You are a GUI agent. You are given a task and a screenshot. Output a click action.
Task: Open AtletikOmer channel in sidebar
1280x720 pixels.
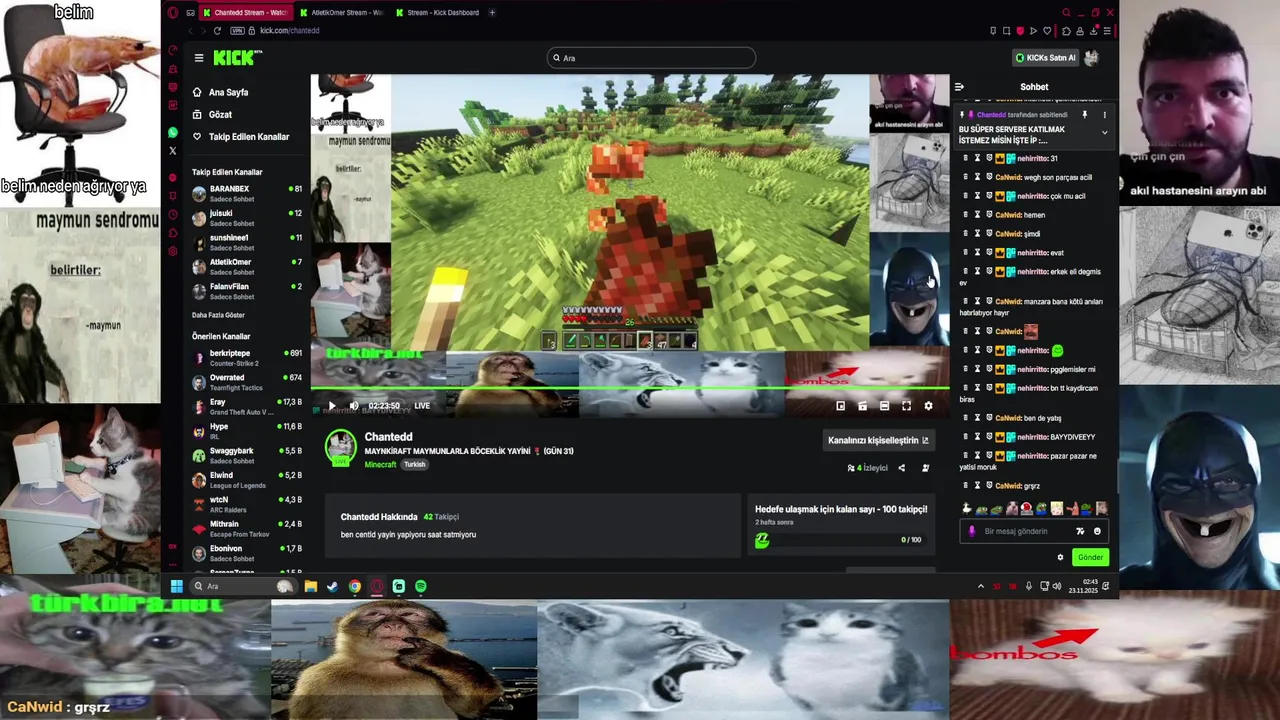point(247,267)
